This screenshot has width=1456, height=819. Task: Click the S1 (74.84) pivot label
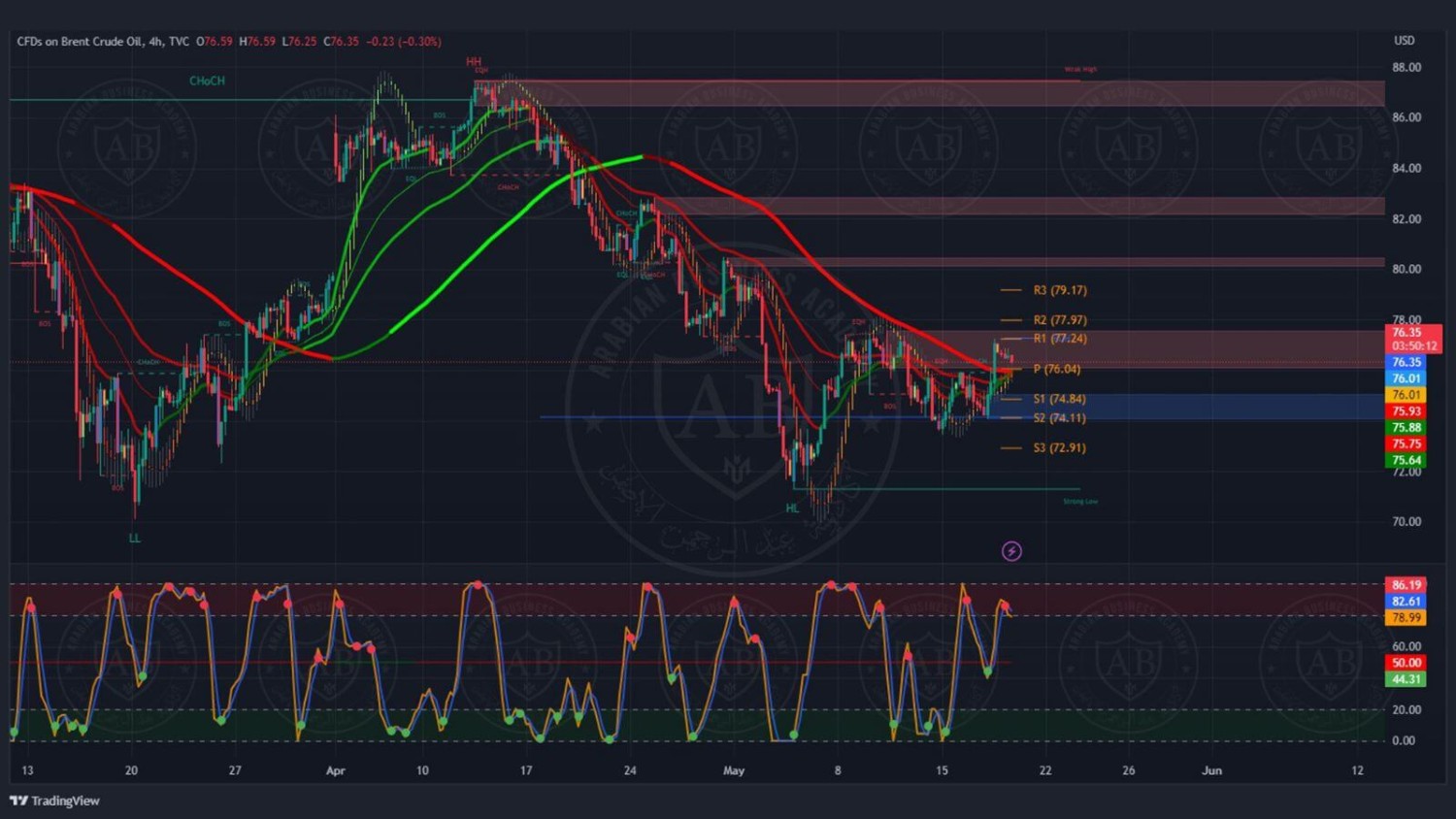[x=1060, y=399]
